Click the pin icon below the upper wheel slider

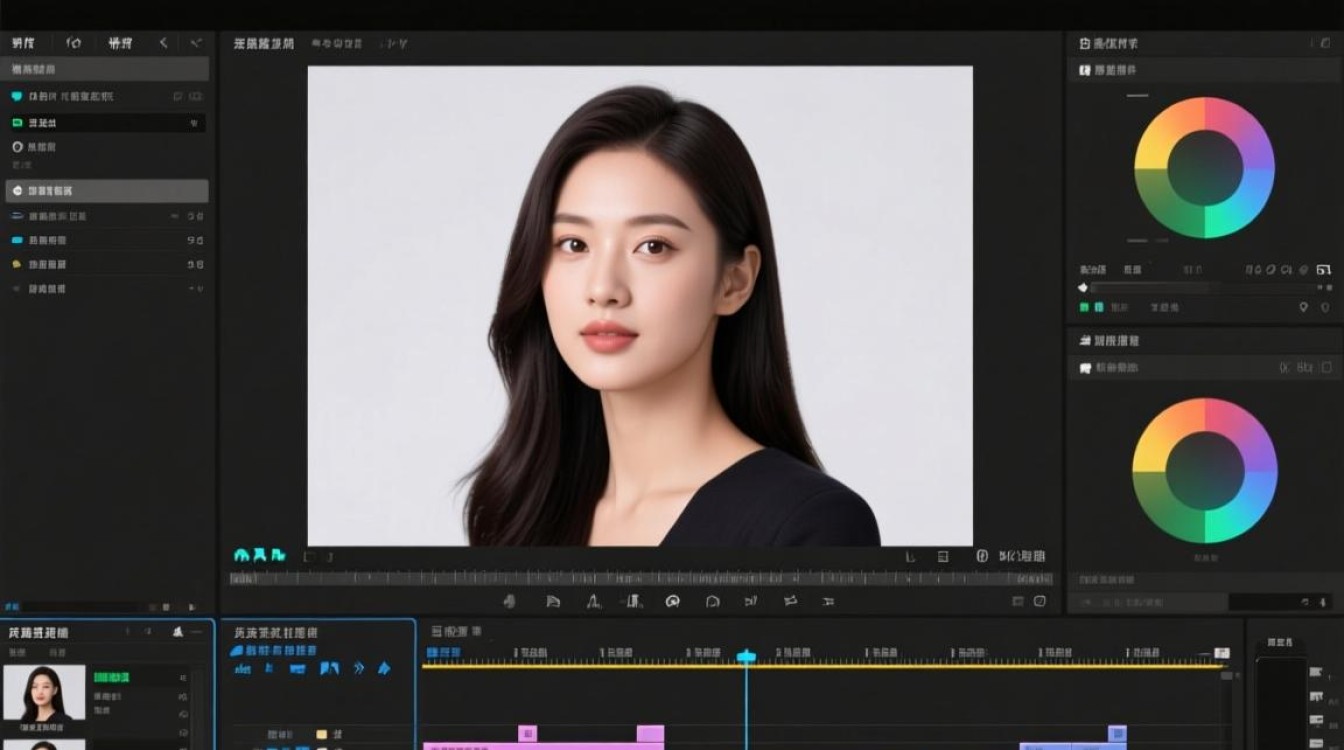(x=1303, y=308)
